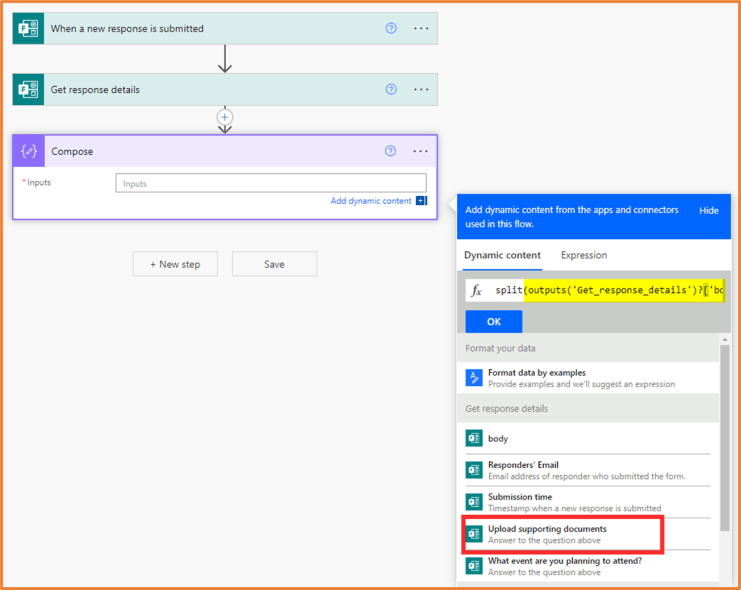Click the 'Format data by examples' icon
This screenshot has width=741, height=590.
[x=474, y=378]
